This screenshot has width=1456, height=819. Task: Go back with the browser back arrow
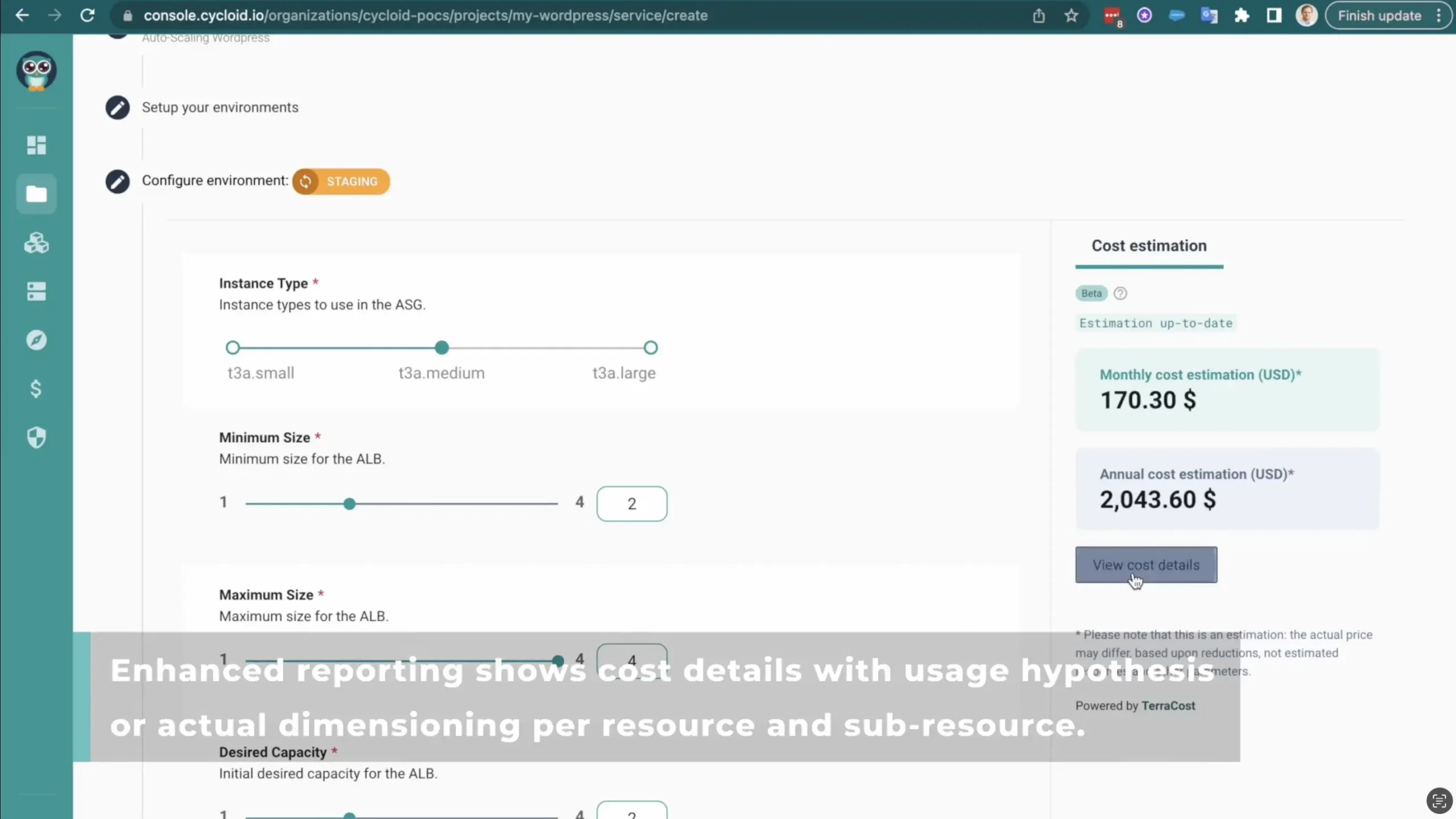pyautogui.click(x=22, y=15)
